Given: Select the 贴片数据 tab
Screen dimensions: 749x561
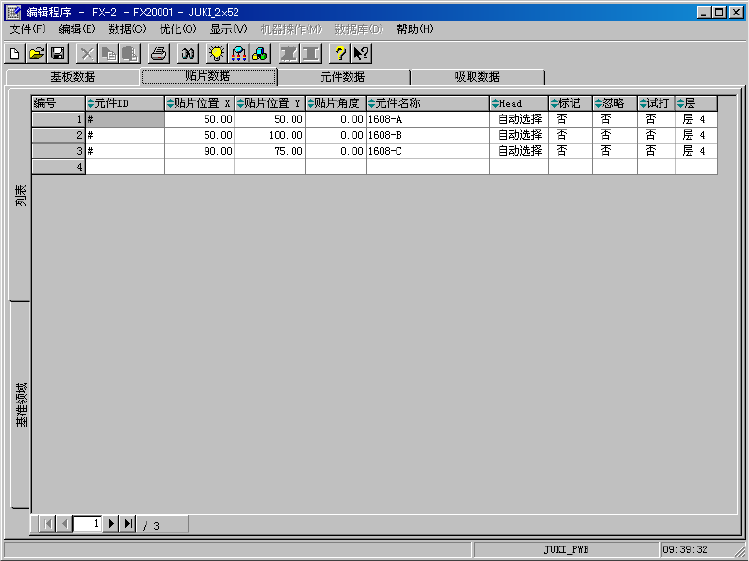Looking at the screenshot, I should pyautogui.click(x=208, y=76).
